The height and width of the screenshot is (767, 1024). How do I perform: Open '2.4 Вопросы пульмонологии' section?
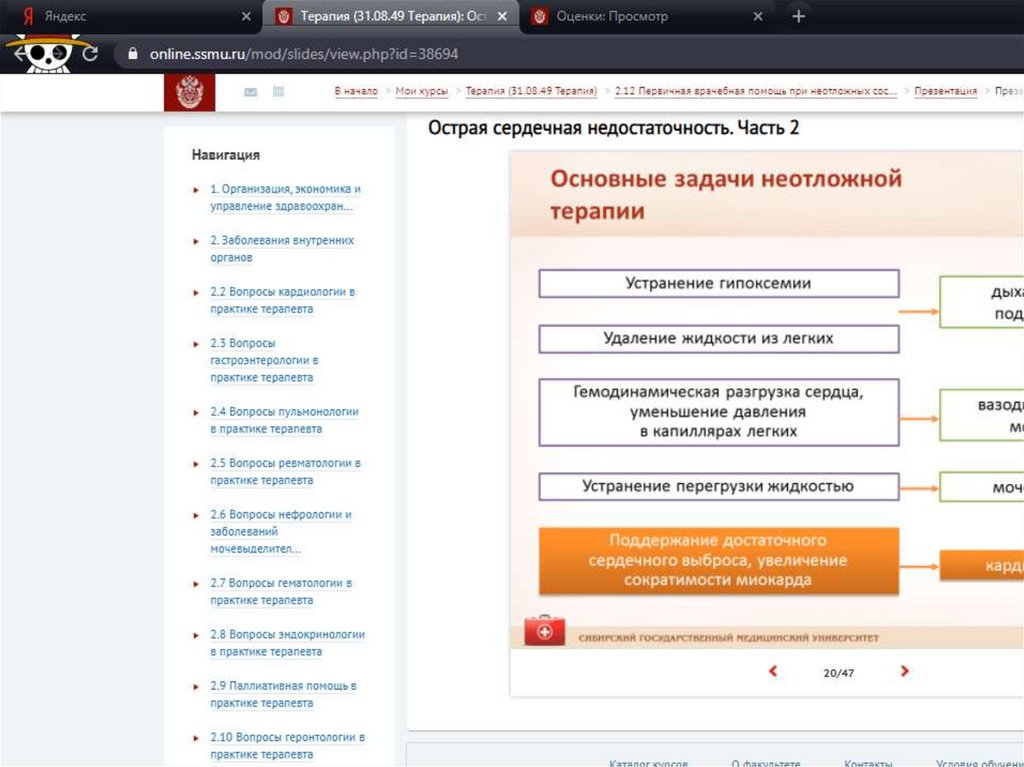pyautogui.click(x=284, y=420)
